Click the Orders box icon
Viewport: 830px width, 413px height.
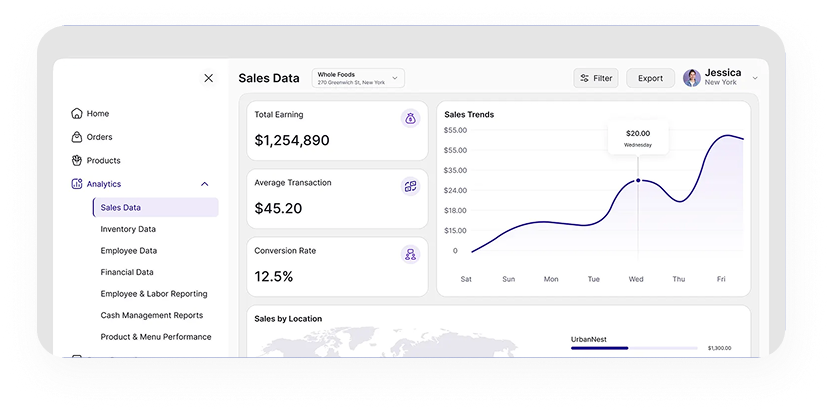click(x=76, y=137)
